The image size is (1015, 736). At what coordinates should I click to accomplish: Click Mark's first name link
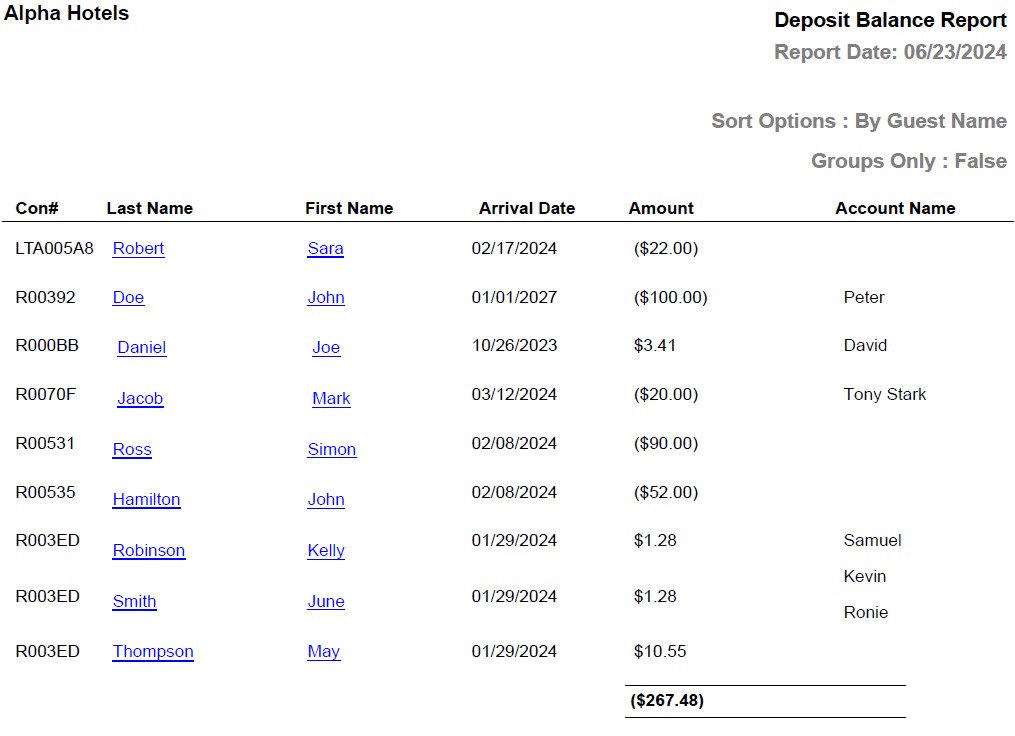331,398
